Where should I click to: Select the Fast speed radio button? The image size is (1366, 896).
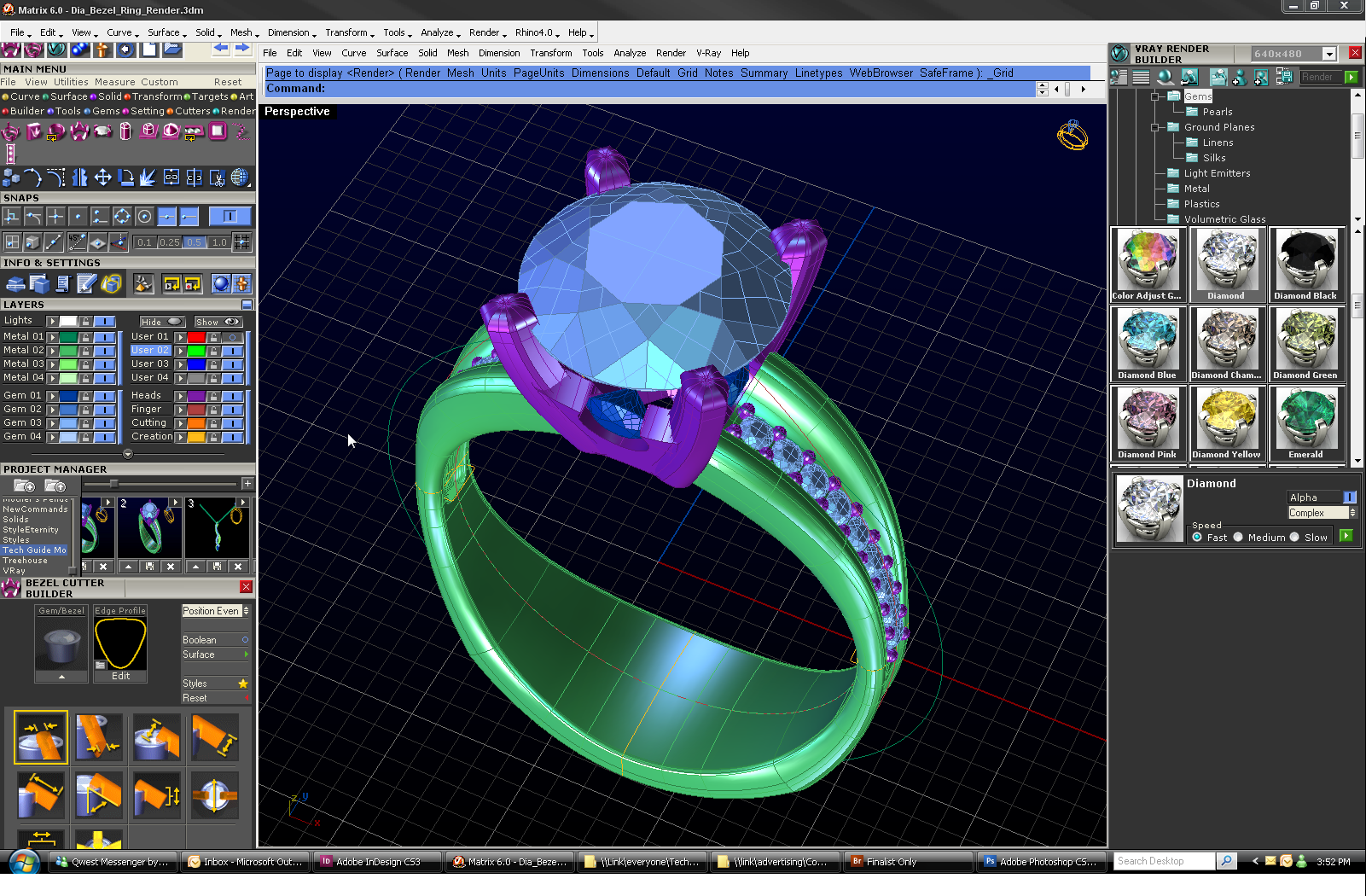coord(1197,538)
